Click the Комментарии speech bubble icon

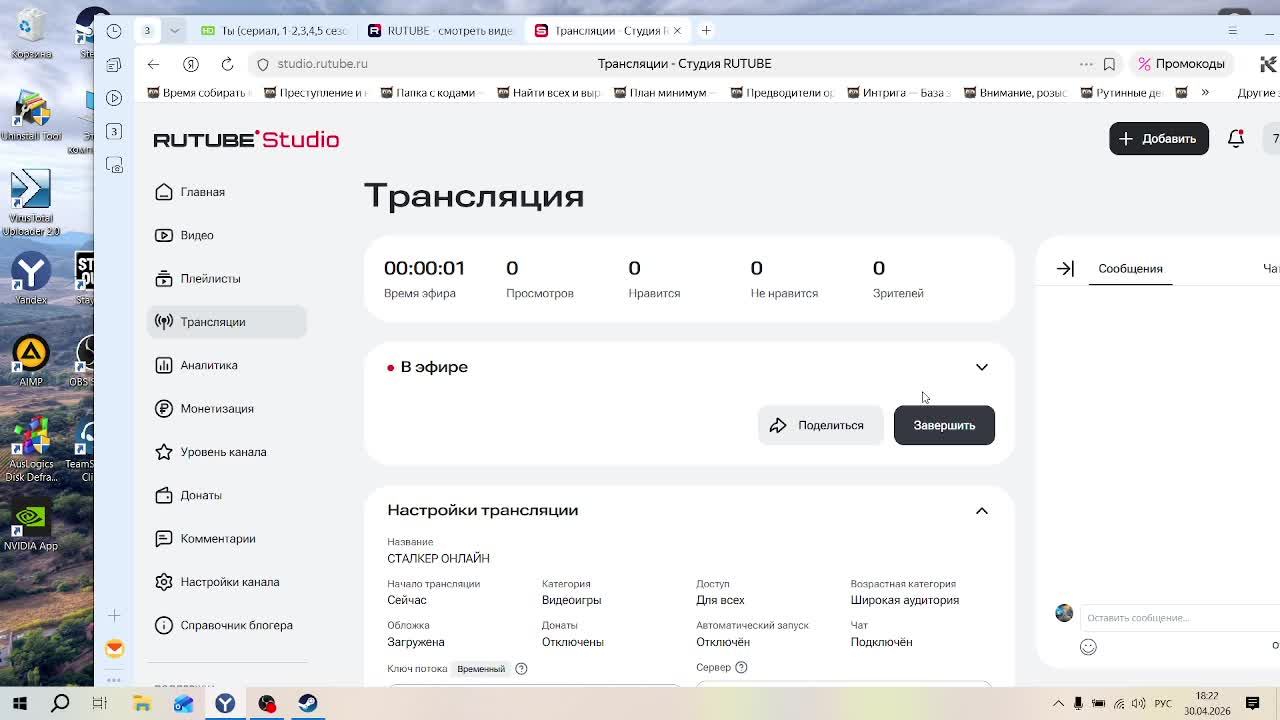tap(164, 538)
